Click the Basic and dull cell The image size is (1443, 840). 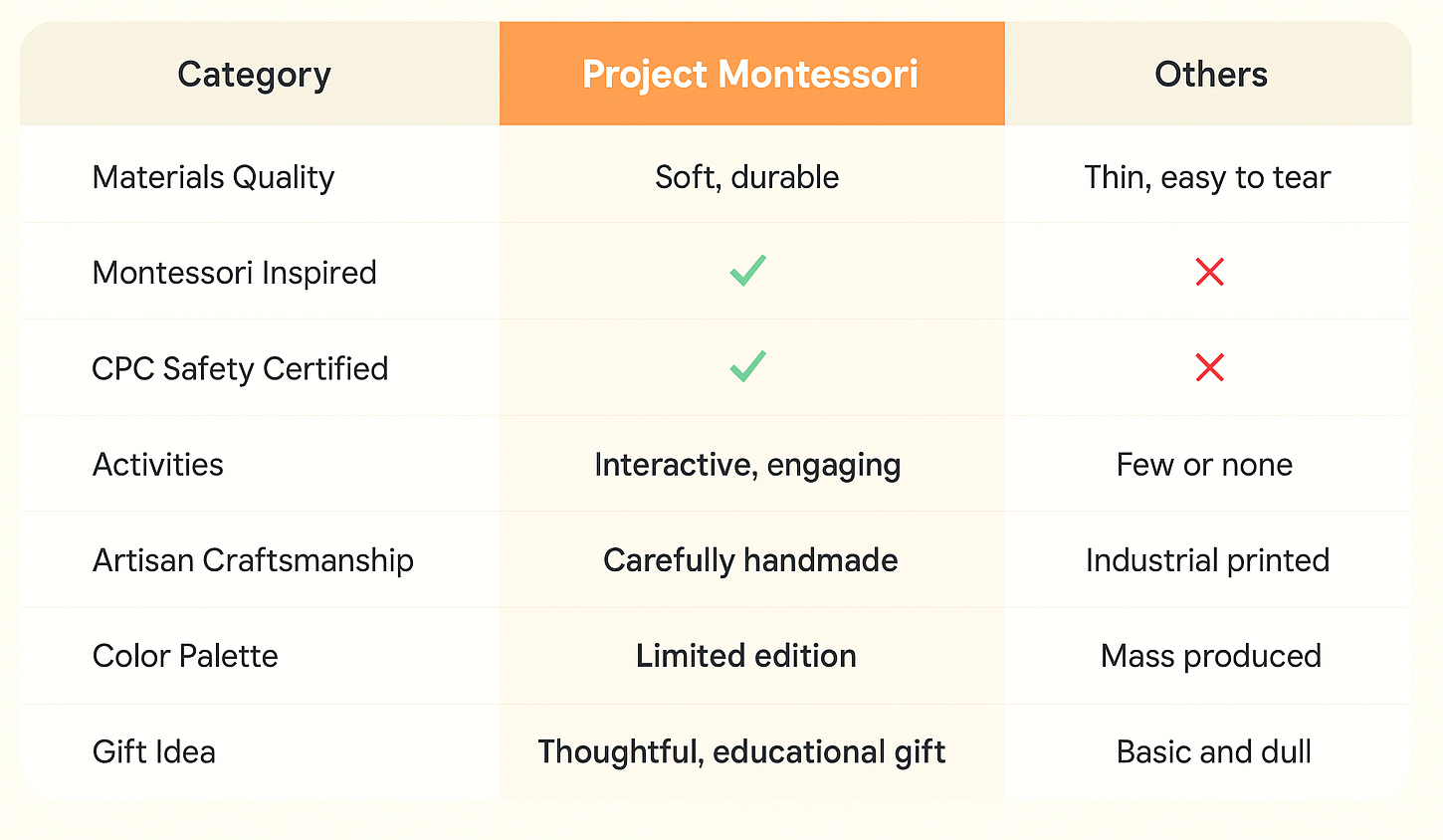tap(1213, 751)
